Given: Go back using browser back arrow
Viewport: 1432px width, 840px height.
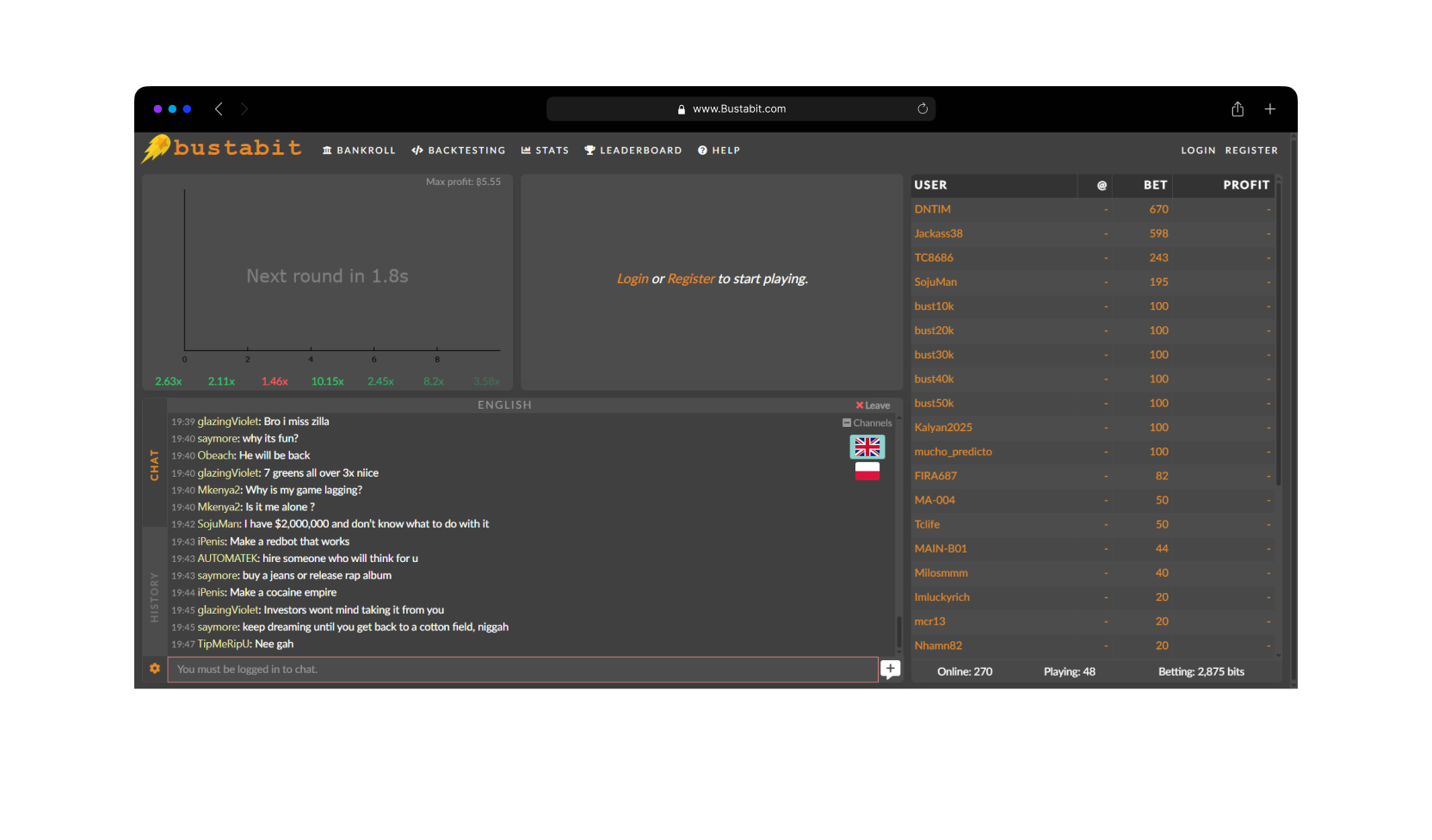Looking at the screenshot, I should click(219, 109).
